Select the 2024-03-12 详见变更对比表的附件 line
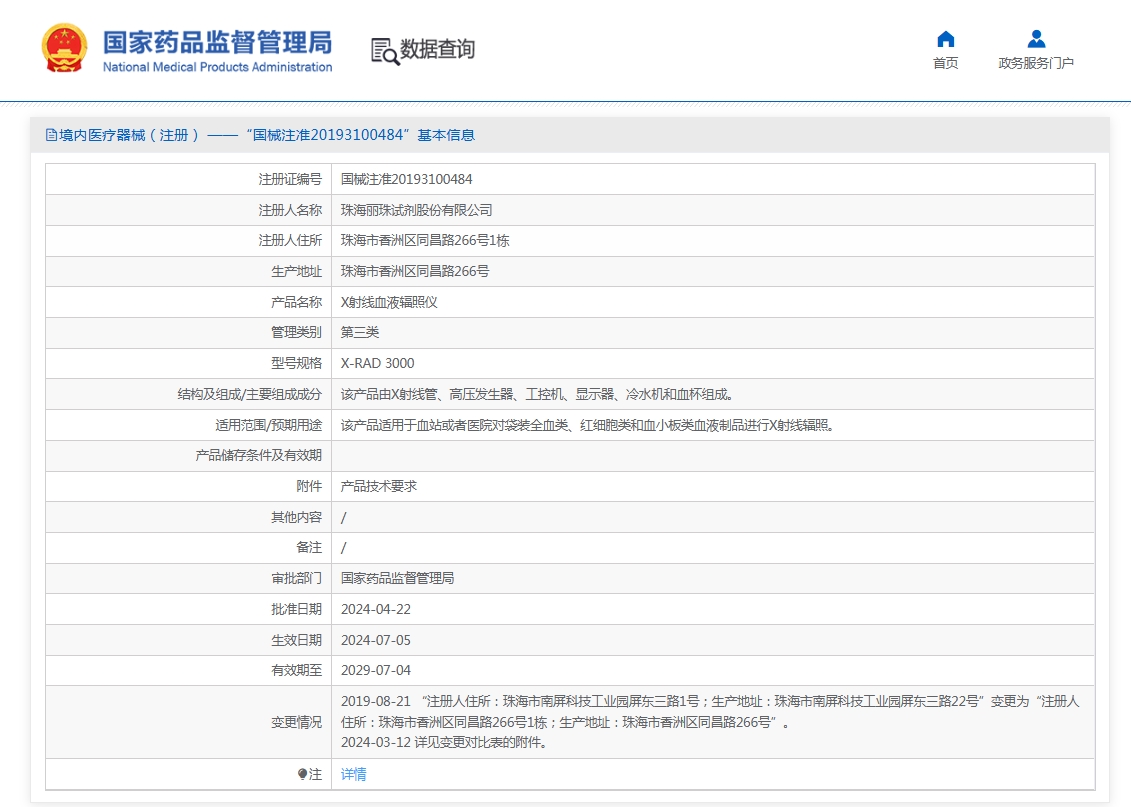The height and width of the screenshot is (807, 1131). point(444,742)
